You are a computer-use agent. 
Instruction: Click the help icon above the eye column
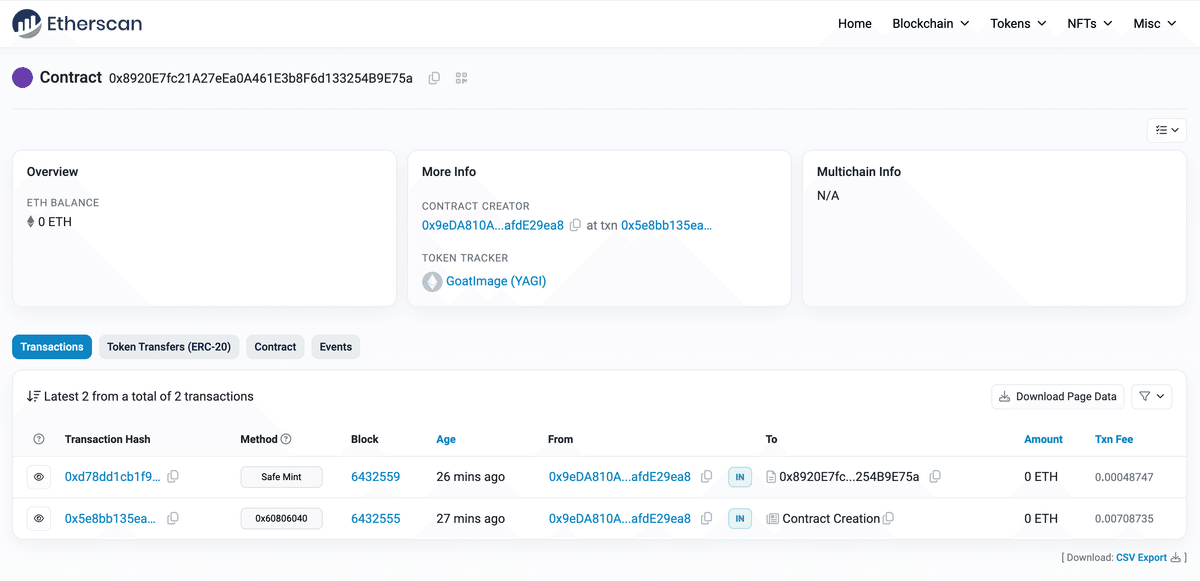(39, 439)
